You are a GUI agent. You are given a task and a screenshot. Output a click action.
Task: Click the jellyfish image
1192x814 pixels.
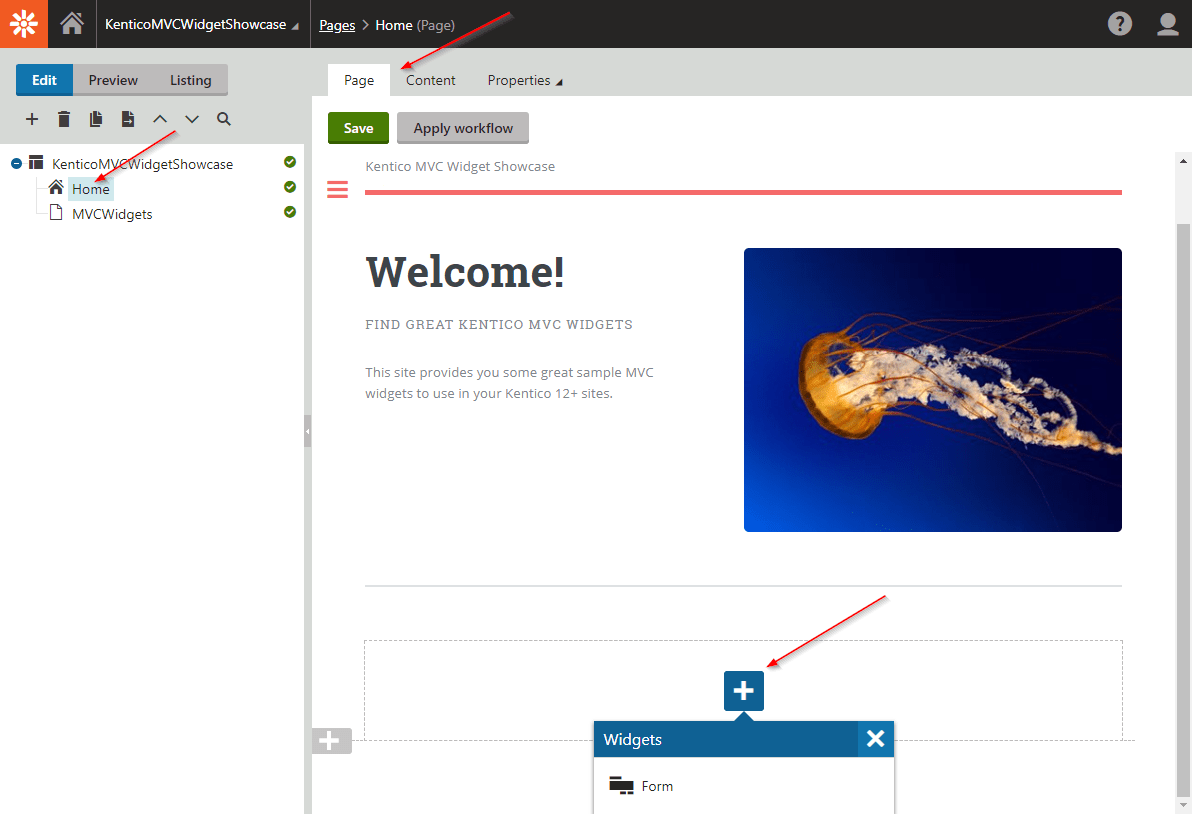pyautogui.click(x=933, y=390)
